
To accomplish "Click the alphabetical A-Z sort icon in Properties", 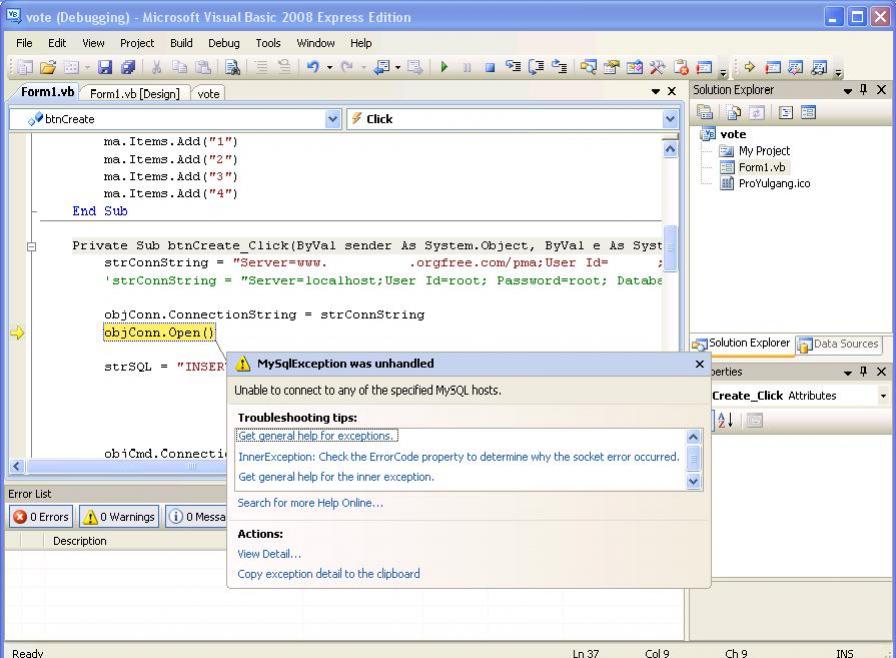I will coord(725,420).
